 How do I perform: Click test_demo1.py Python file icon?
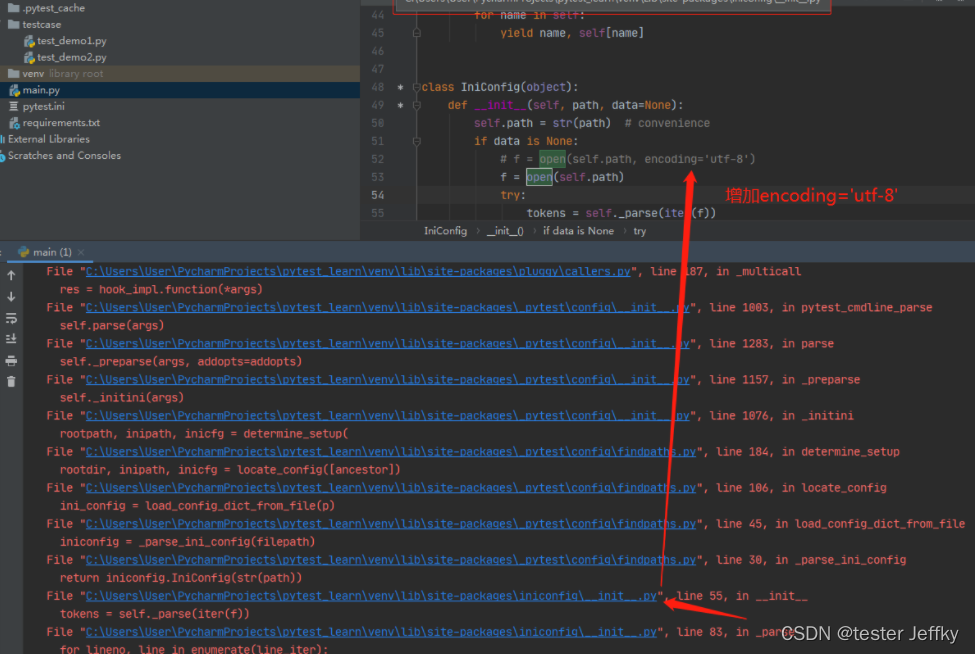[x=29, y=41]
